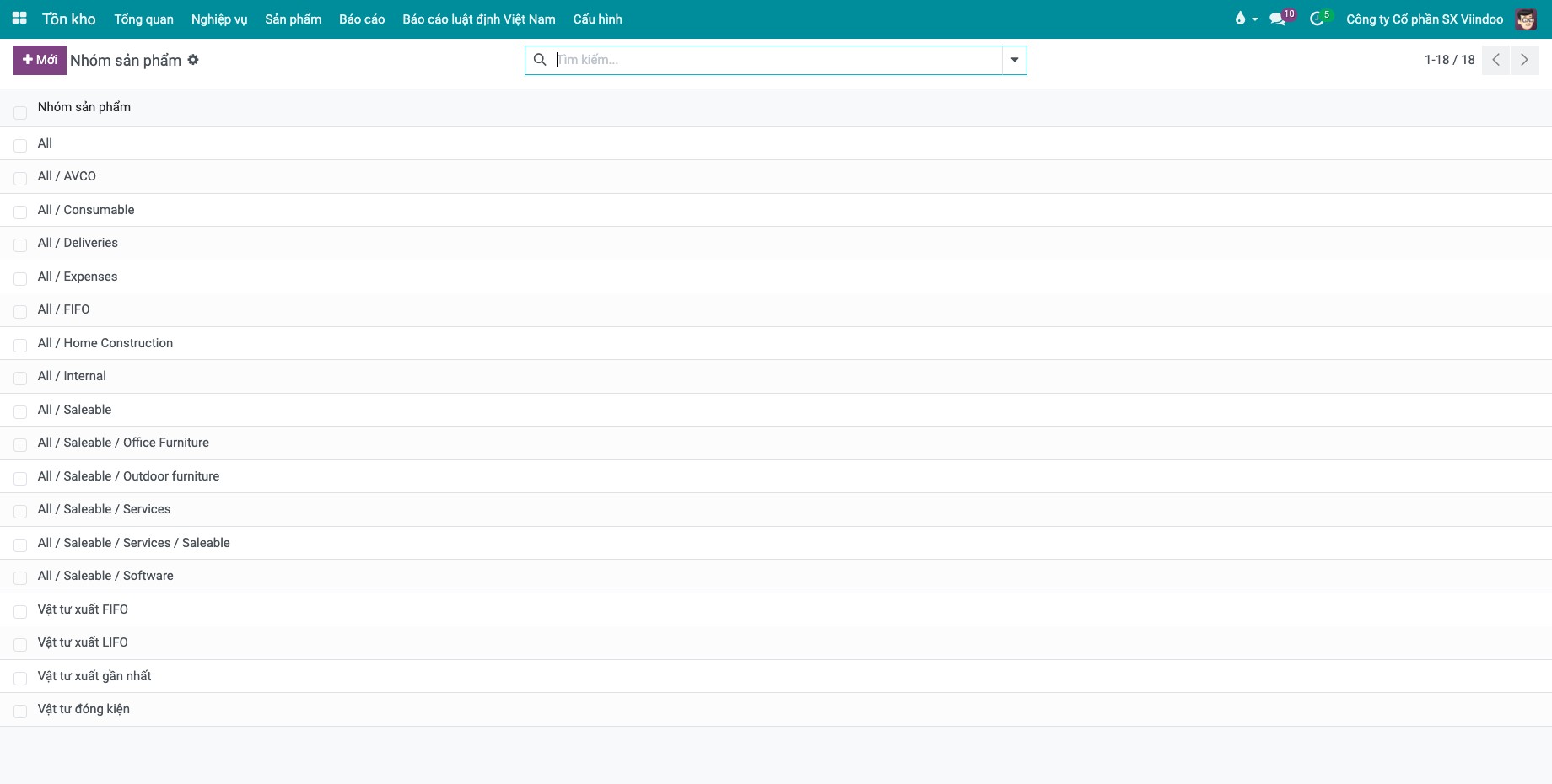The image size is (1552, 784).
Task: Select checkbox for All / FIFO row
Action: [x=20, y=312]
